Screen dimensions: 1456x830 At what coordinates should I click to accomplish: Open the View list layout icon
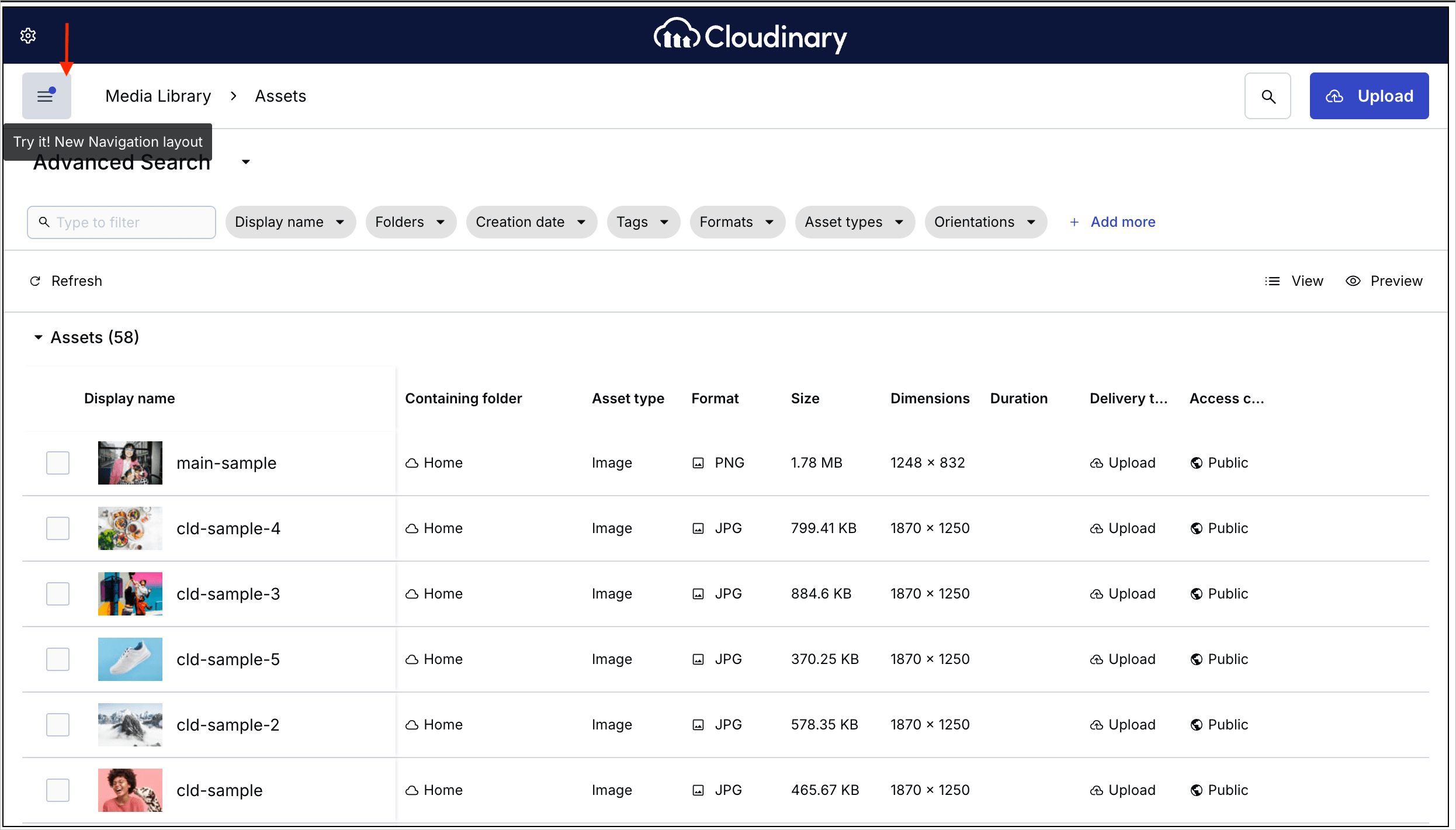1272,281
